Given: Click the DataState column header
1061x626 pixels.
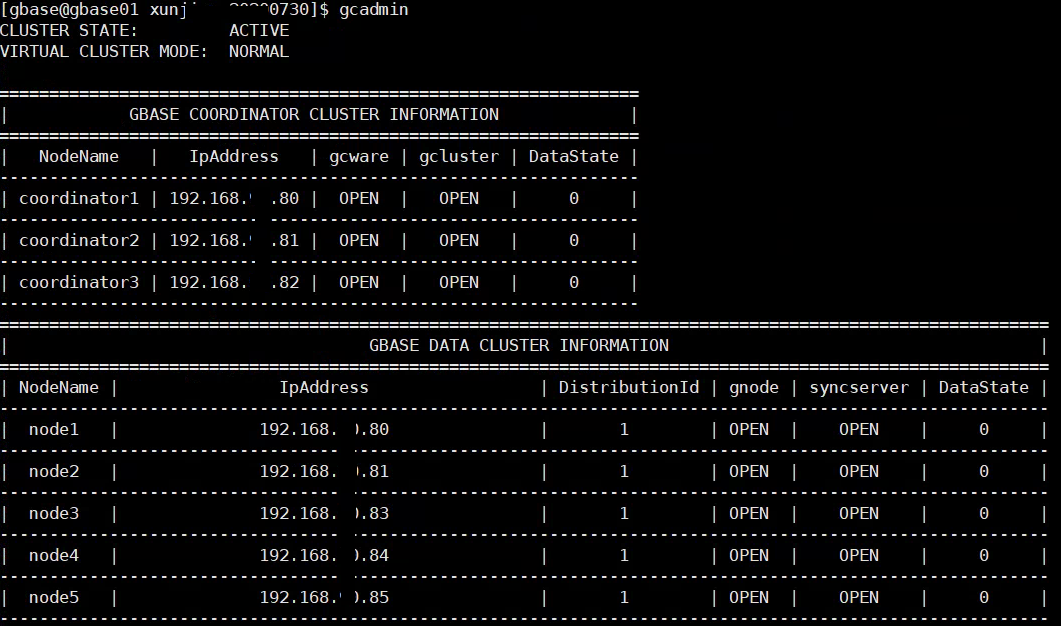Looking at the screenshot, I should pos(574,156).
